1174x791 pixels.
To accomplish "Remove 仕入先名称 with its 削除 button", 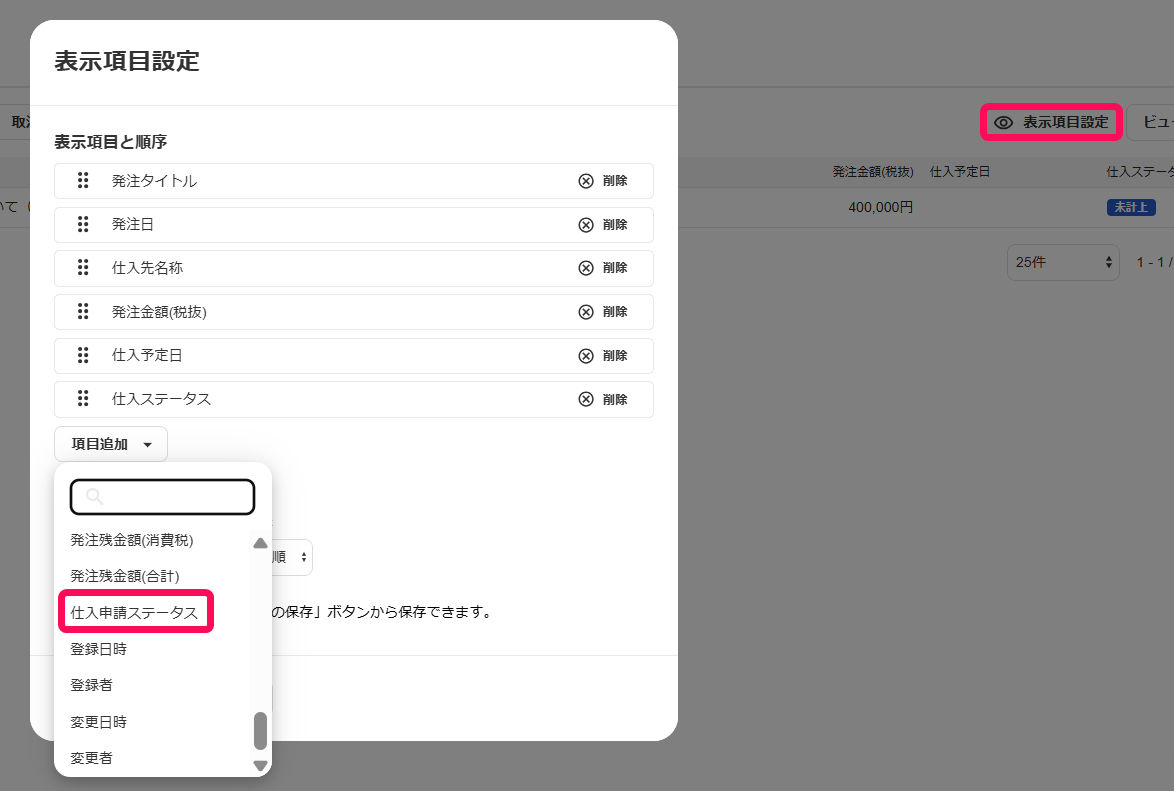I will 603,268.
